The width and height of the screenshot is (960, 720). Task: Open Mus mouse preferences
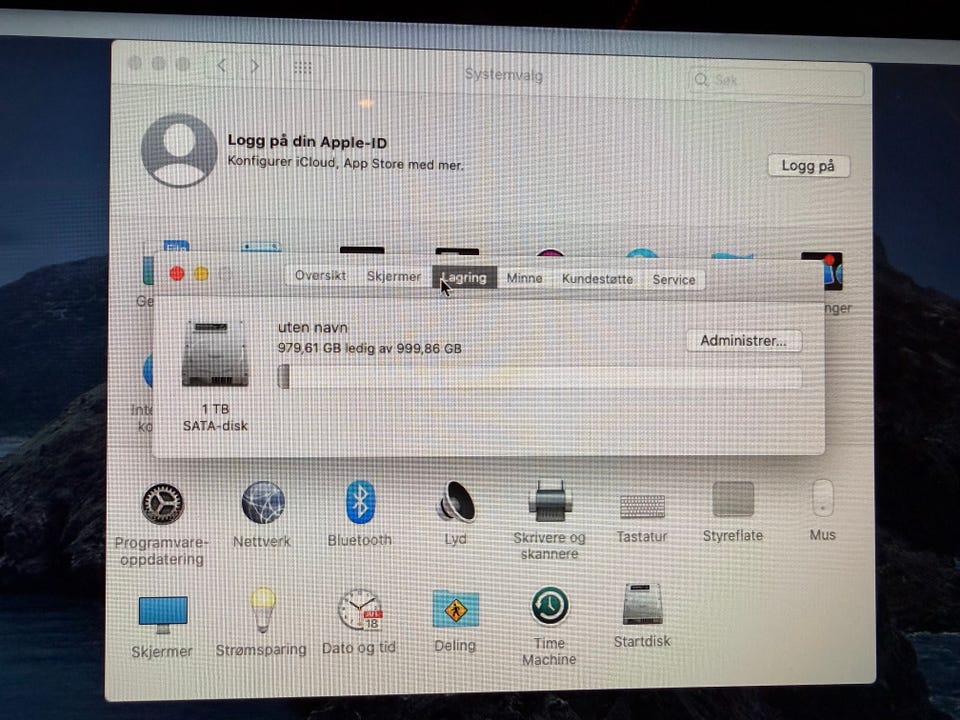822,498
